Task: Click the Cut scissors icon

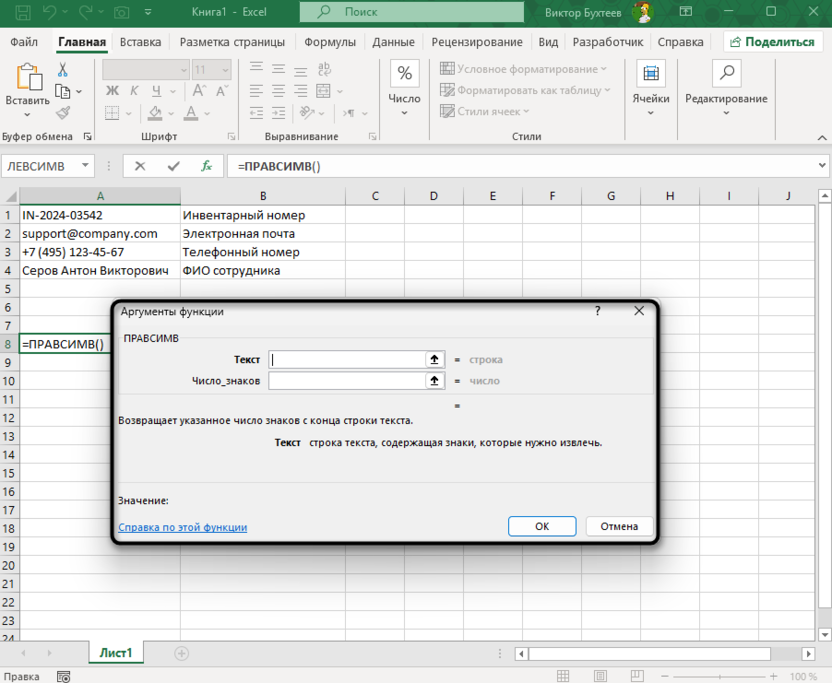Action: click(63, 70)
